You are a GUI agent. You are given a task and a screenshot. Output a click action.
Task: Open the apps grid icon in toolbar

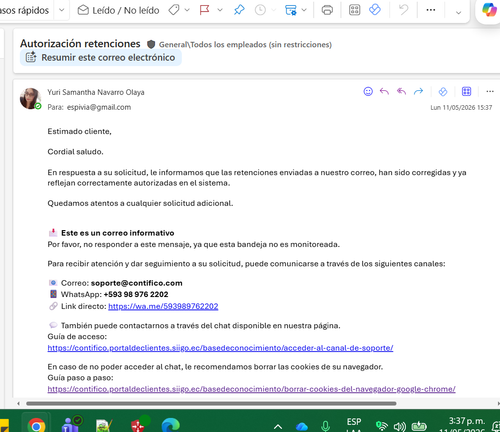tap(354, 10)
